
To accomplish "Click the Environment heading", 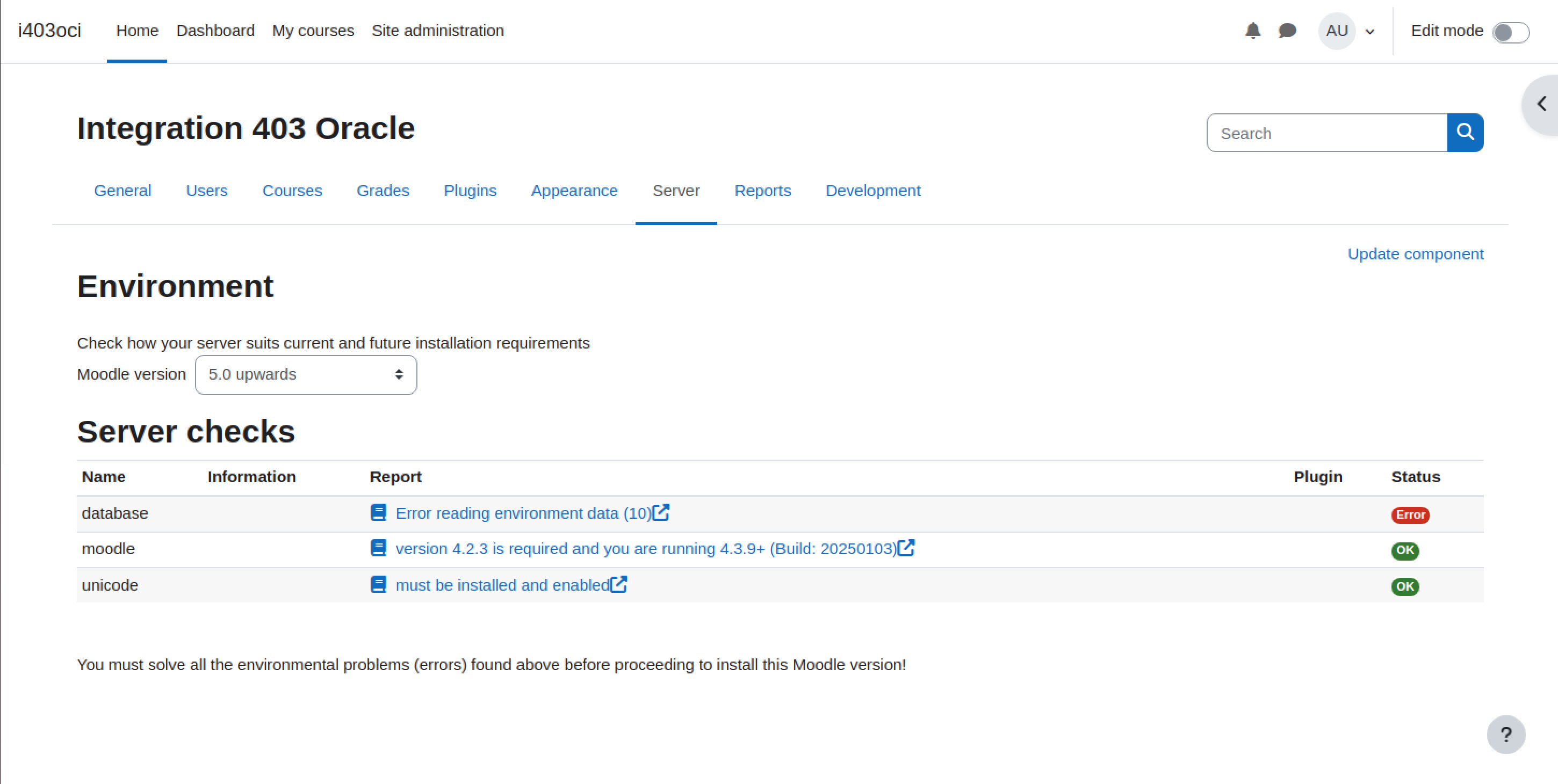I will [175, 286].
